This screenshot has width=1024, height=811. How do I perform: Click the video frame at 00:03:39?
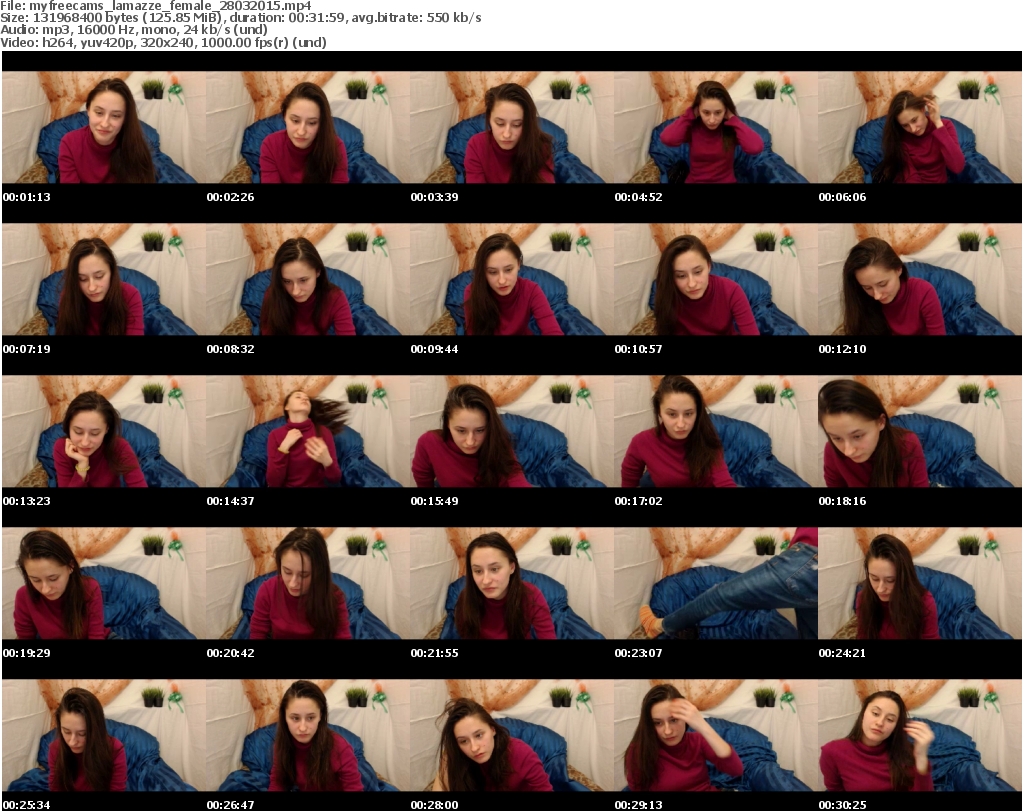coord(511,127)
